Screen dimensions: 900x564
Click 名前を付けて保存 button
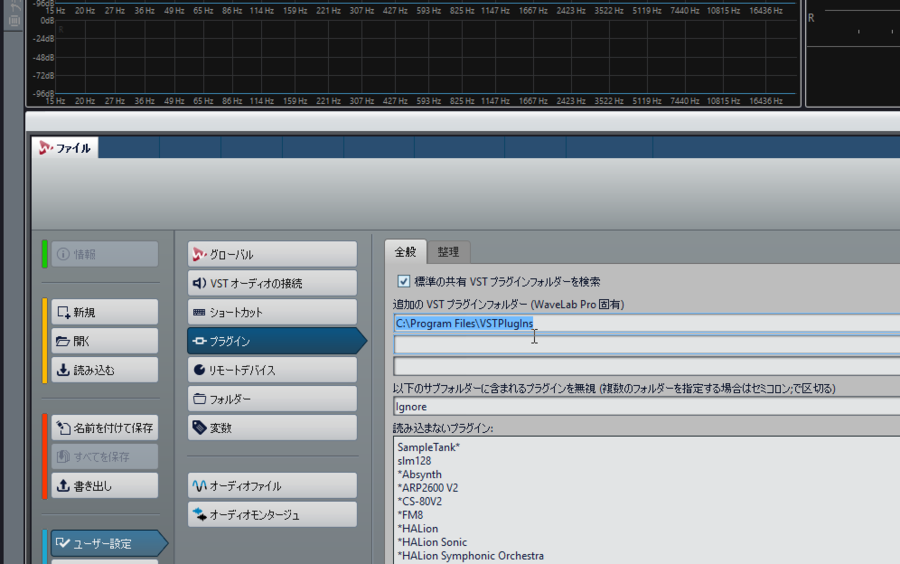point(104,428)
